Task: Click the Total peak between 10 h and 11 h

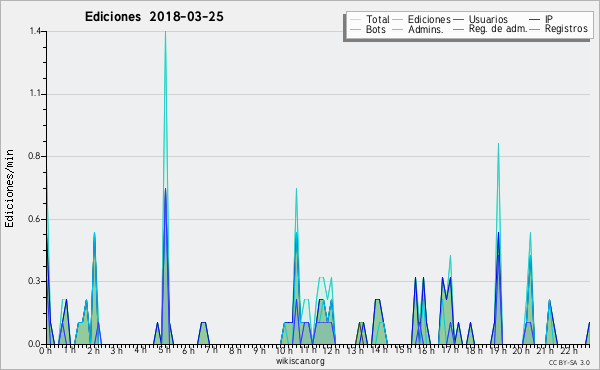Action: click(x=296, y=189)
